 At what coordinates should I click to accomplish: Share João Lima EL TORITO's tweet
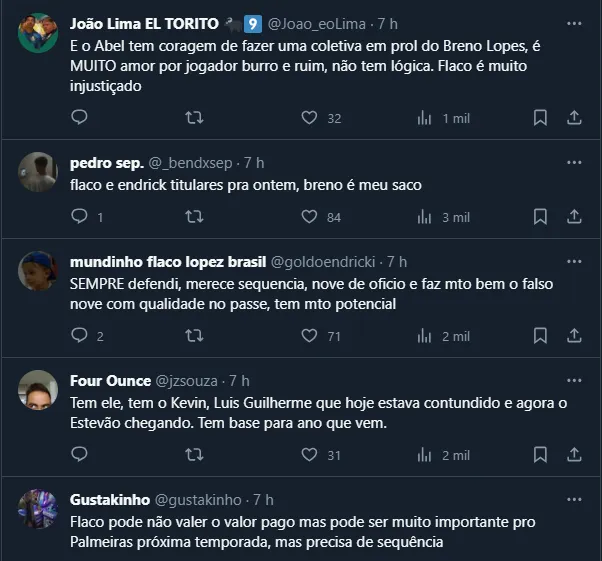point(574,118)
